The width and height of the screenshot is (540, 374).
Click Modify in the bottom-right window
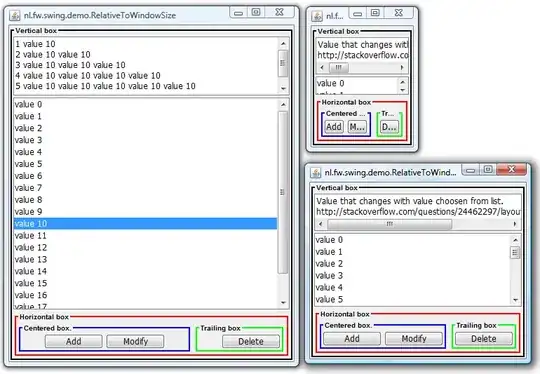tap(414, 339)
